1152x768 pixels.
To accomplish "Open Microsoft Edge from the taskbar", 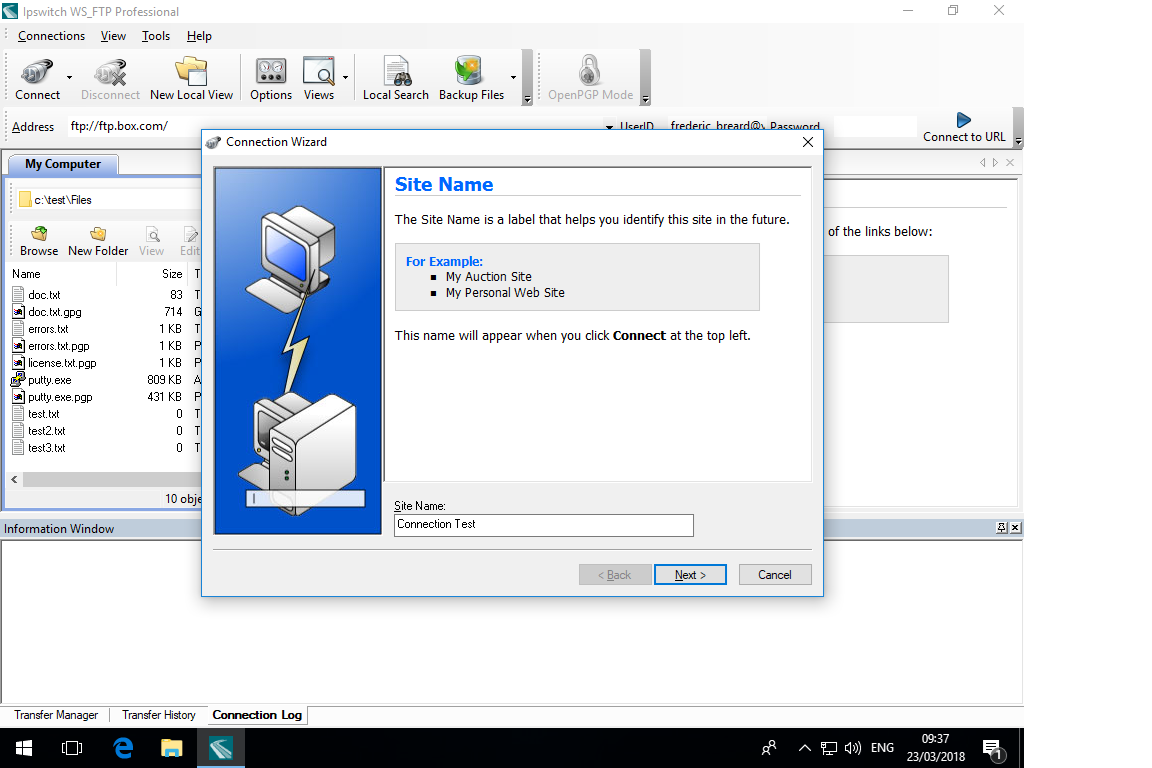I will tap(123, 747).
